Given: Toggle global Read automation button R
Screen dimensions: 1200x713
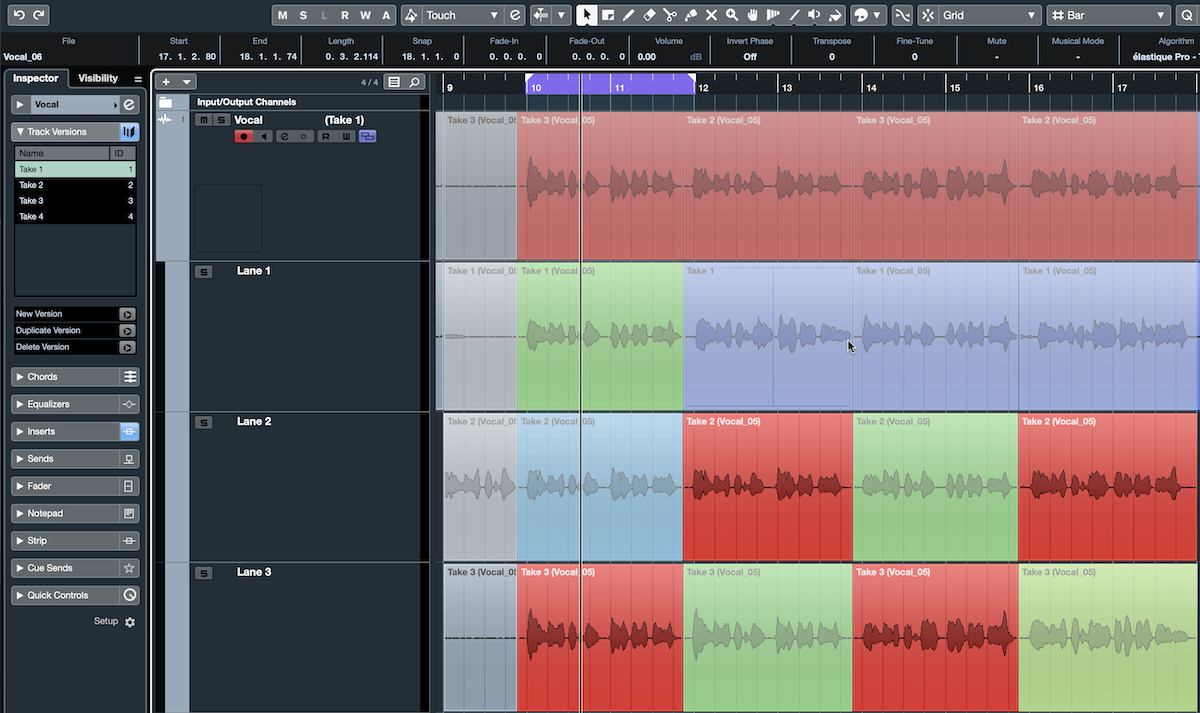Looking at the screenshot, I should [345, 15].
